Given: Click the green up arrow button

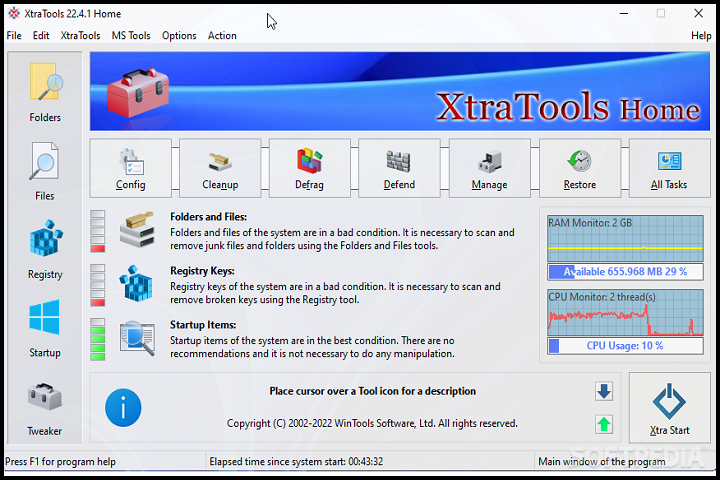Looking at the screenshot, I should (604, 424).
